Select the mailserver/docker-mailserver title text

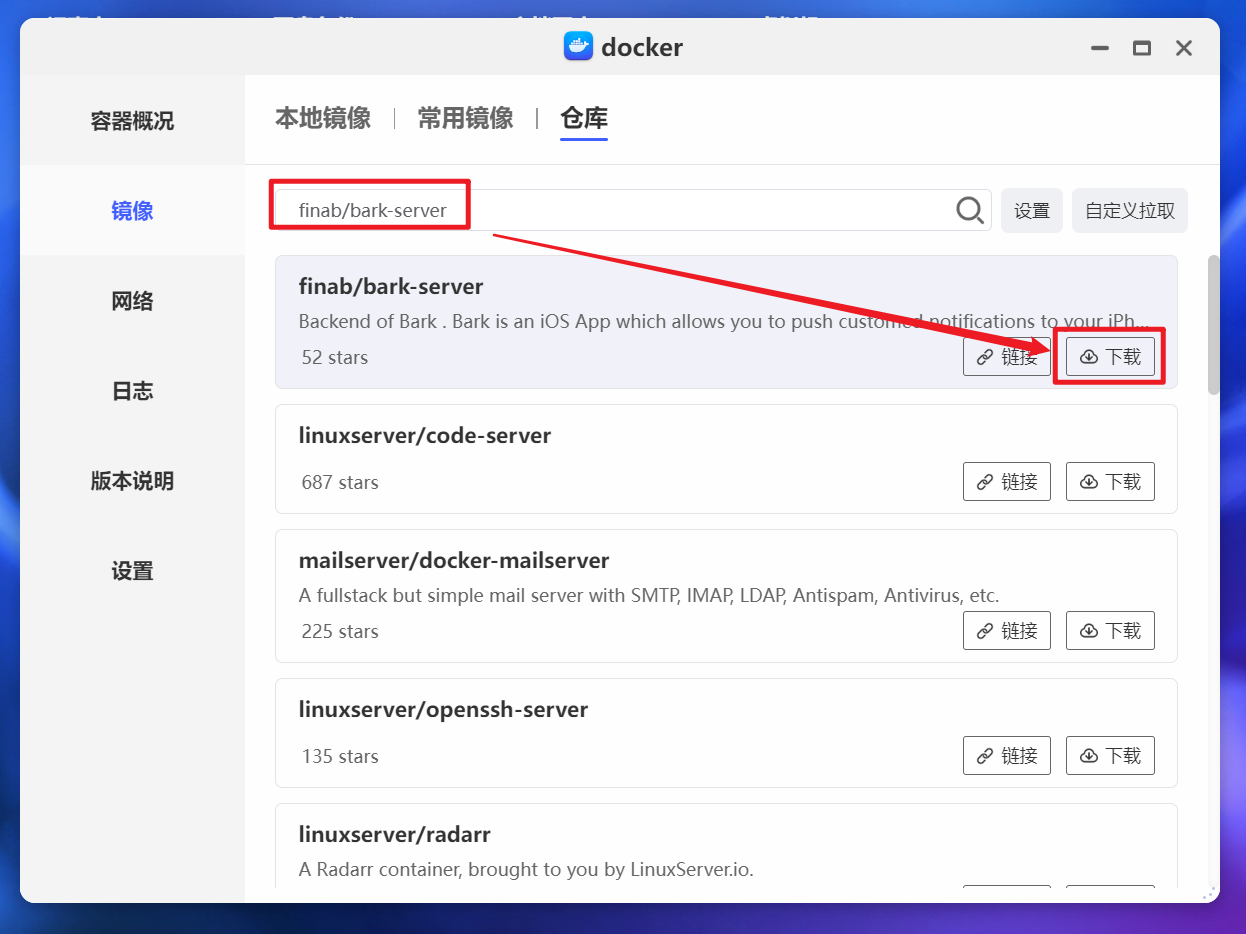coord(454,560)
